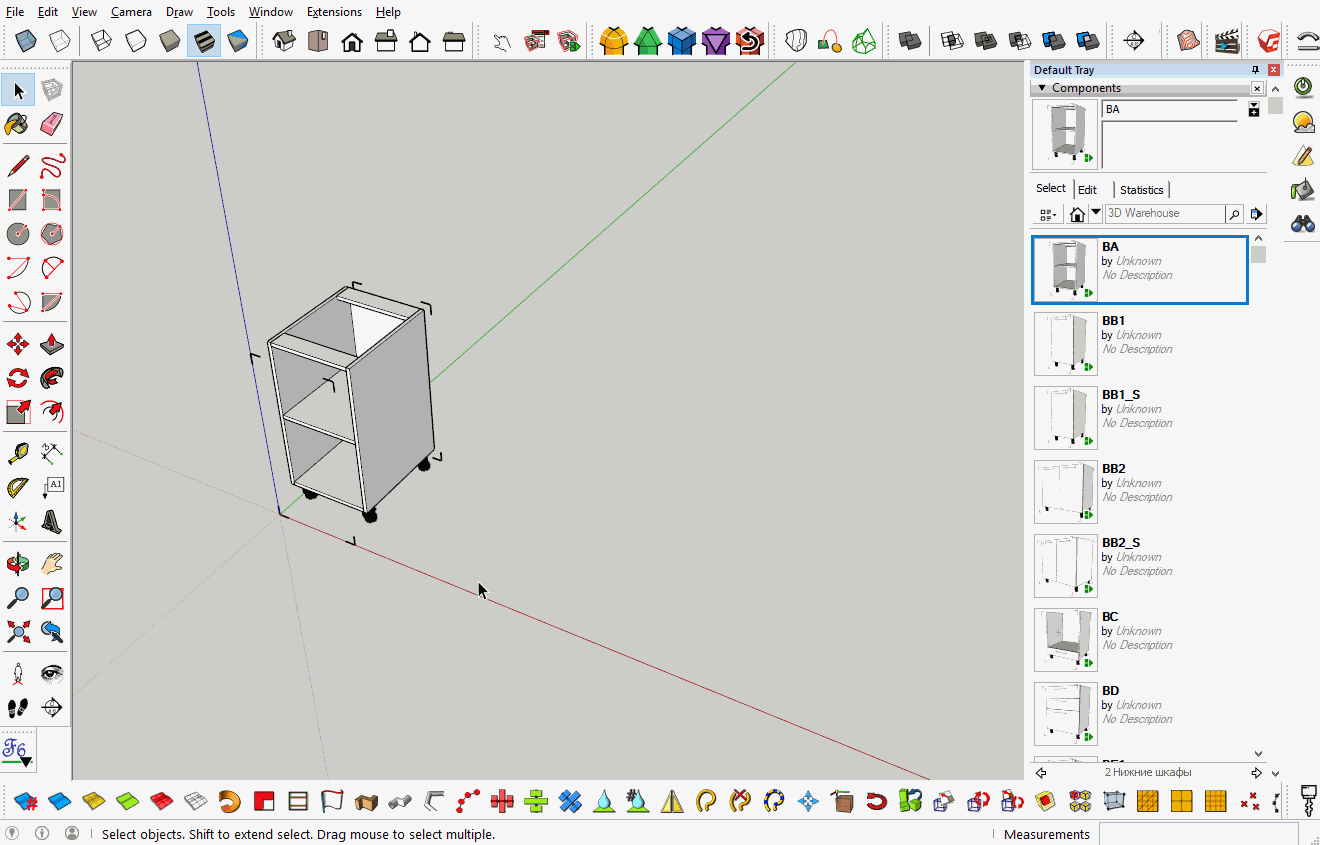Pick the Eraser tool
This screenshot has height=845, width=1320.
[x=52, y=124]
